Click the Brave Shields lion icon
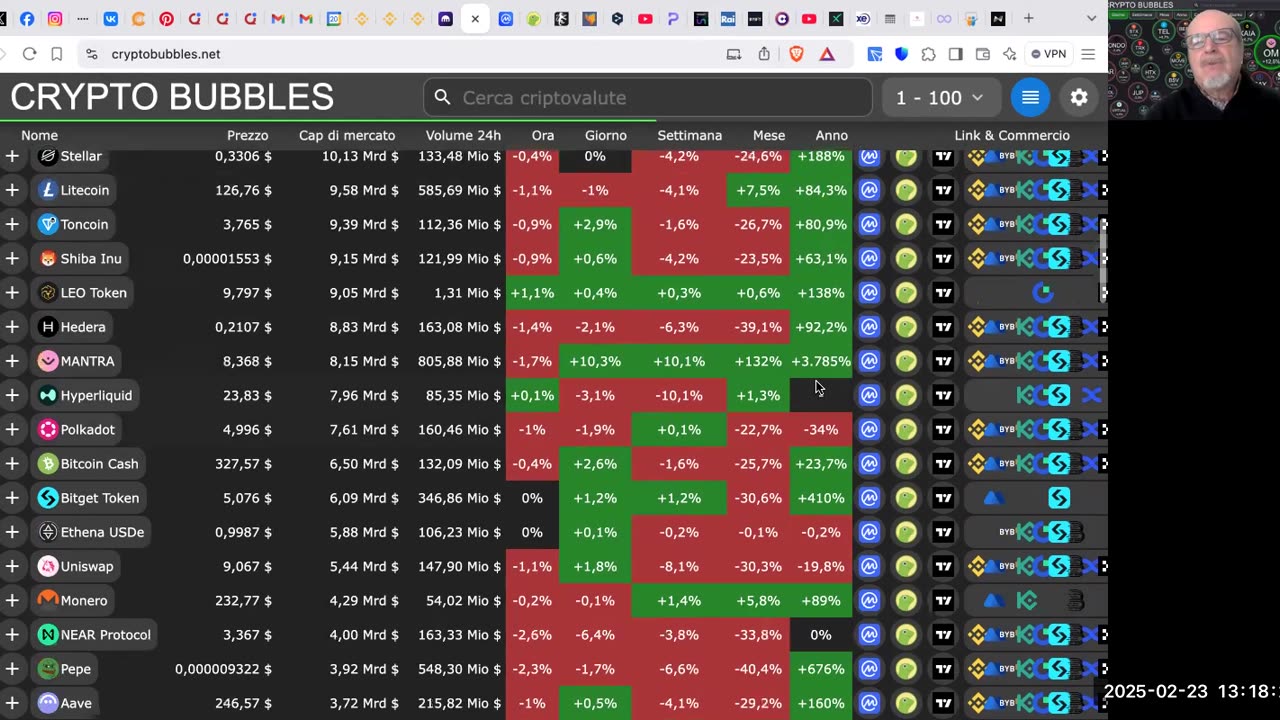 point(796,54)
